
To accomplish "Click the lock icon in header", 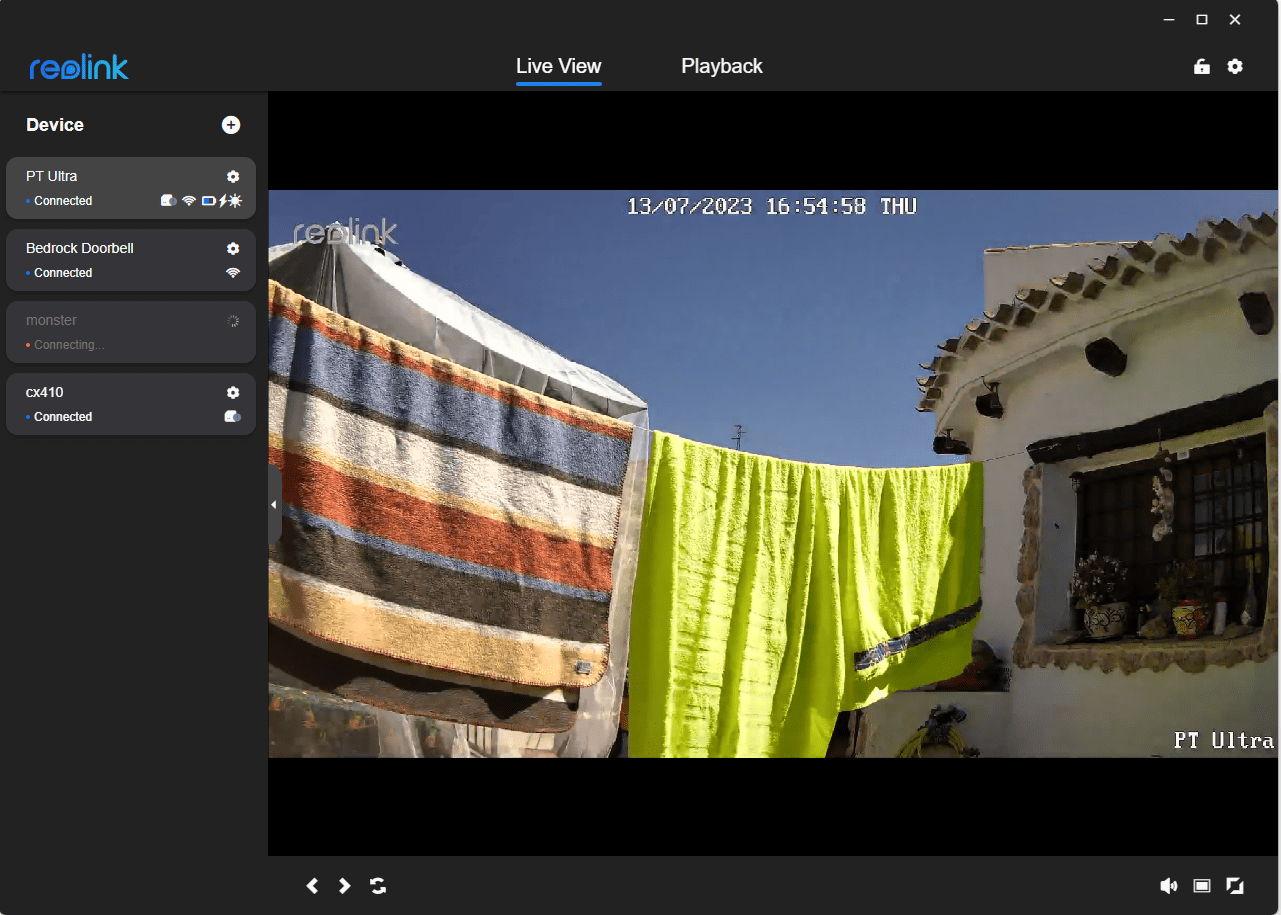I will (x=1201, y=67).
